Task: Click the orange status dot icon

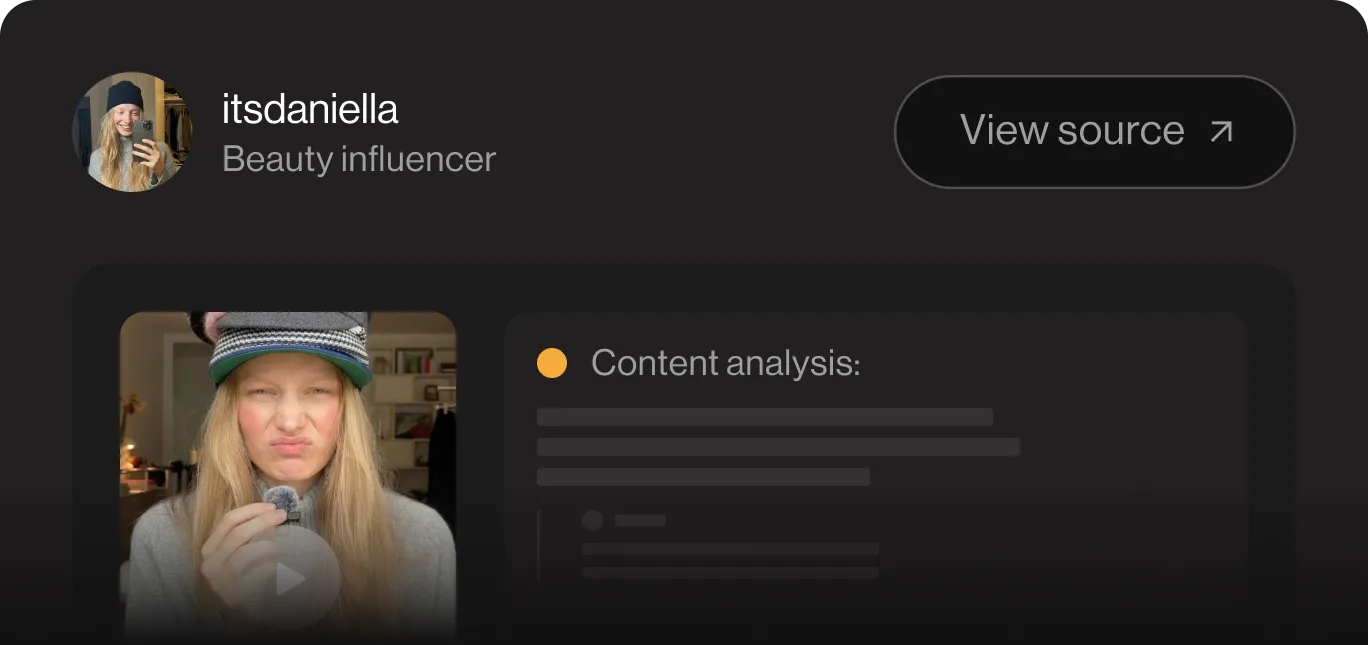Action: point(552,363)
